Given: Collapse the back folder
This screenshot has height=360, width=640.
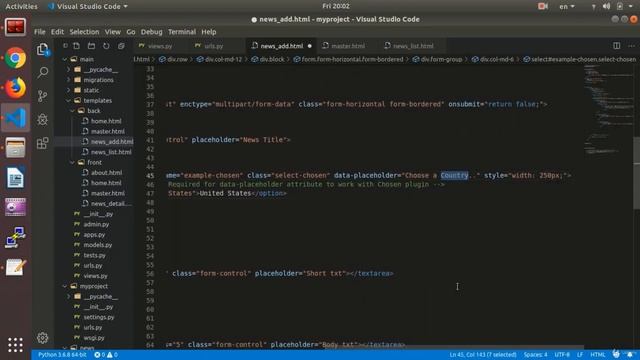Looking at the screenshot, I should click(x=72, y=111).
